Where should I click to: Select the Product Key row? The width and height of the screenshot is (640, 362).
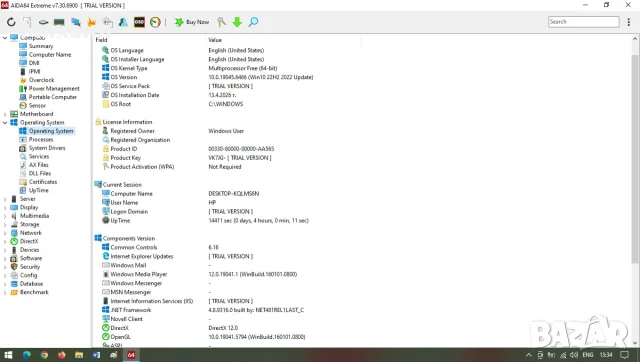(187, 158)
